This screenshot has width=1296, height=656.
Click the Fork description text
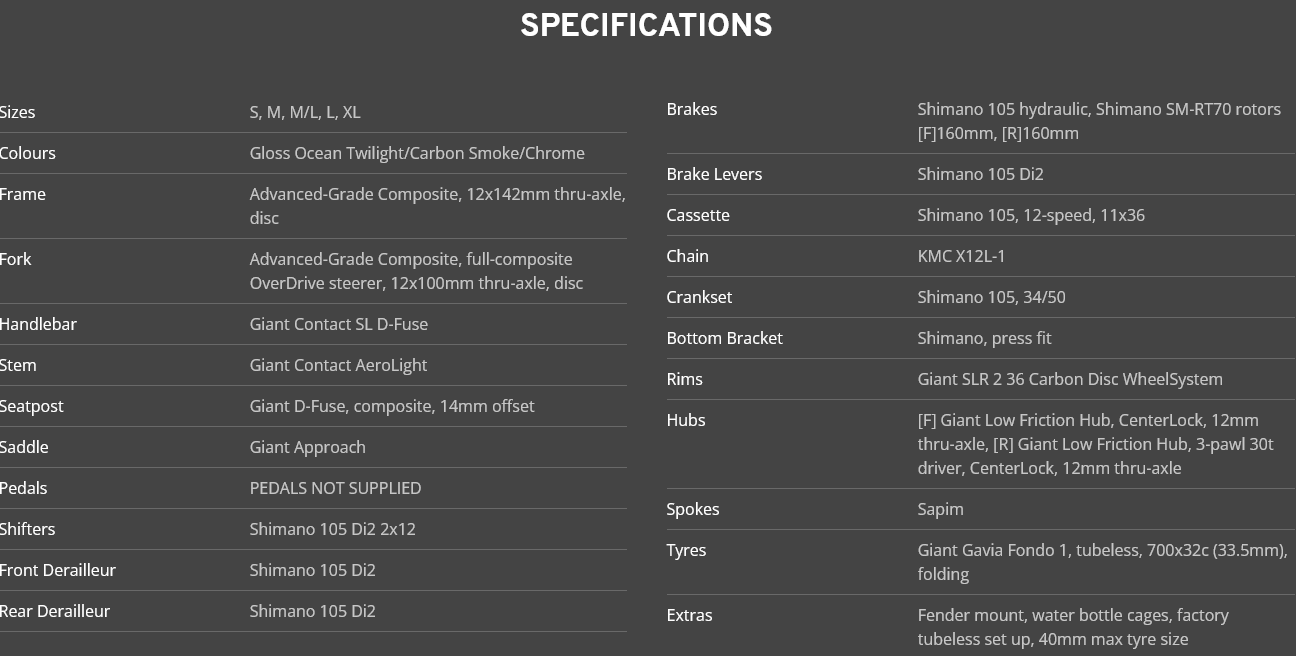coord(415,271)
